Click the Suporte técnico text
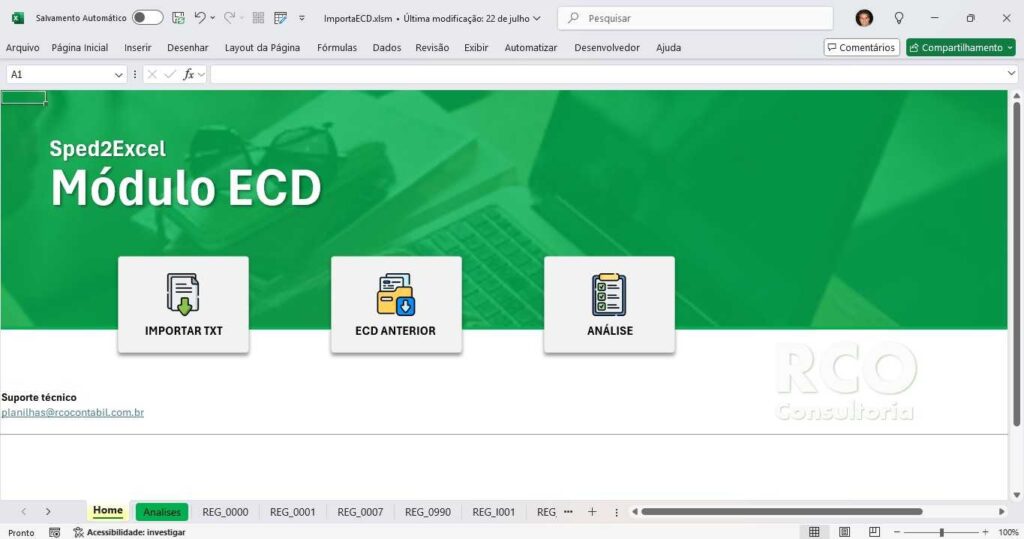 pyautogui.click(x=39, y=397)
